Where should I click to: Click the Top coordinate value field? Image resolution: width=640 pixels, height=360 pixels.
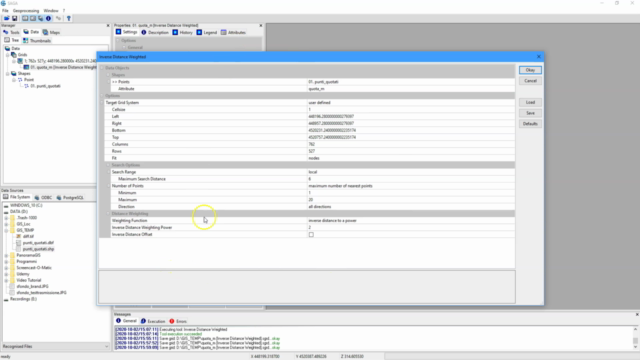tap(411, 137)
